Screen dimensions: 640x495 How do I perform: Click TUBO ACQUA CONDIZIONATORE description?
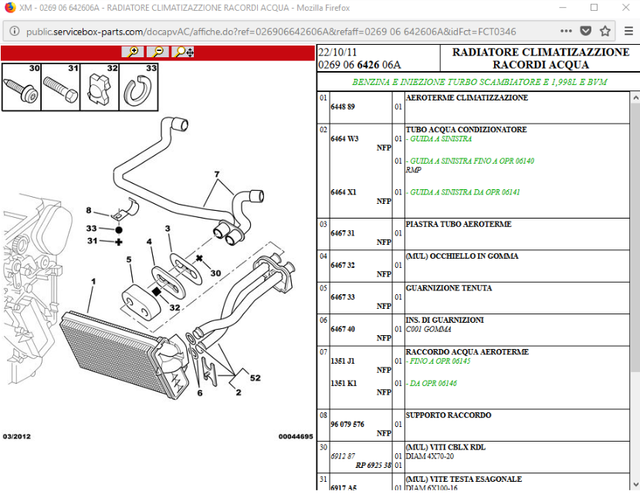pyautogui.click(x=466, y=130)
